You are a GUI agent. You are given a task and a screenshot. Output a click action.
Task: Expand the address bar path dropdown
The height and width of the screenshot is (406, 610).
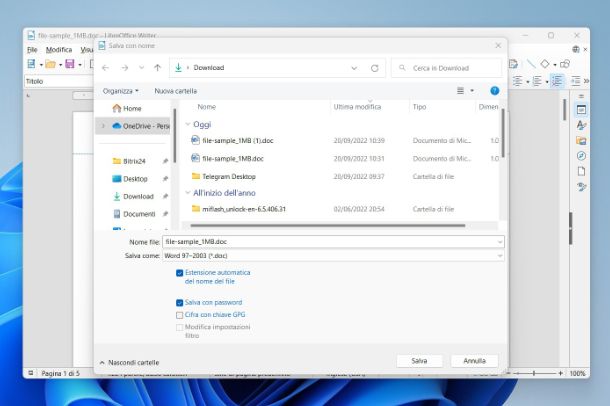coord(354,68)
